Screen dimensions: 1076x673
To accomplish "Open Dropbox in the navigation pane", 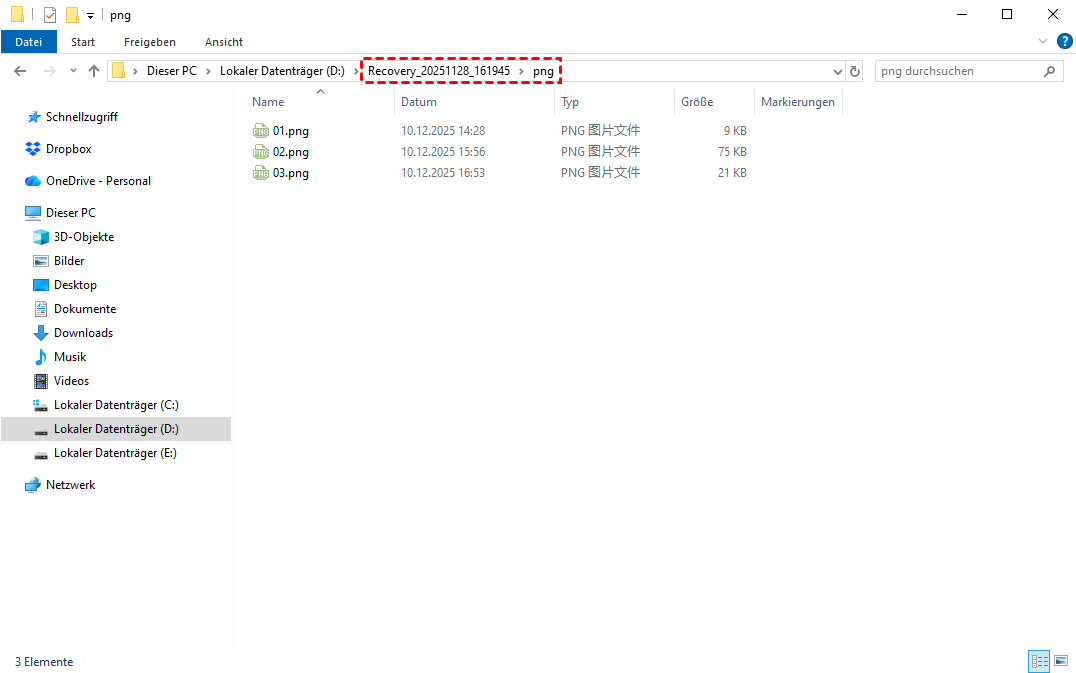I will 68,149.
